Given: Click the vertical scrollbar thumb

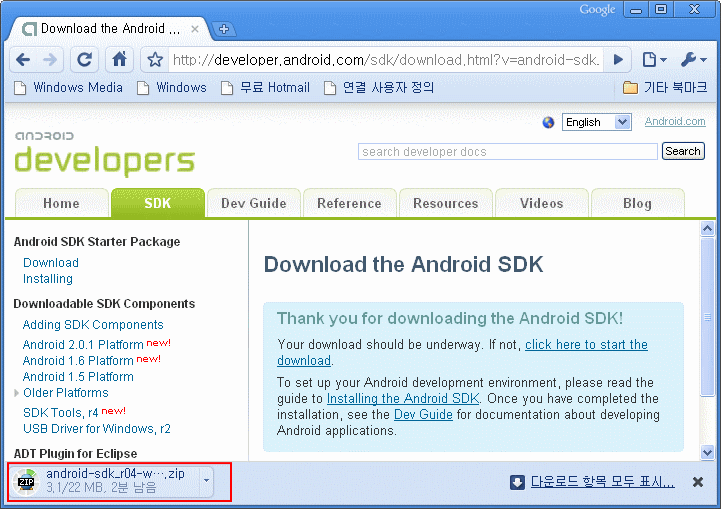Looking at the screenshot, I should click(x=707, y=317).
